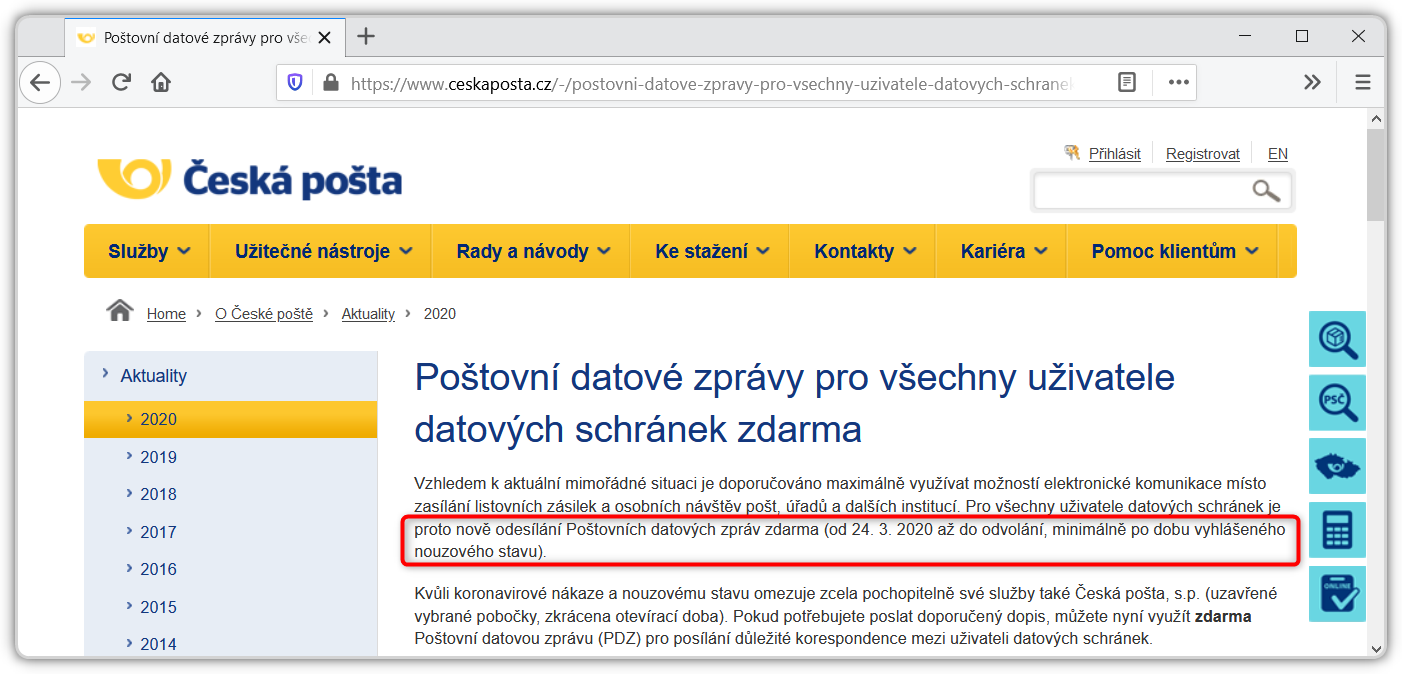Click the search magnifier icon
Viewport: 1402px width, 674px height.
(x=1266, y=190)
